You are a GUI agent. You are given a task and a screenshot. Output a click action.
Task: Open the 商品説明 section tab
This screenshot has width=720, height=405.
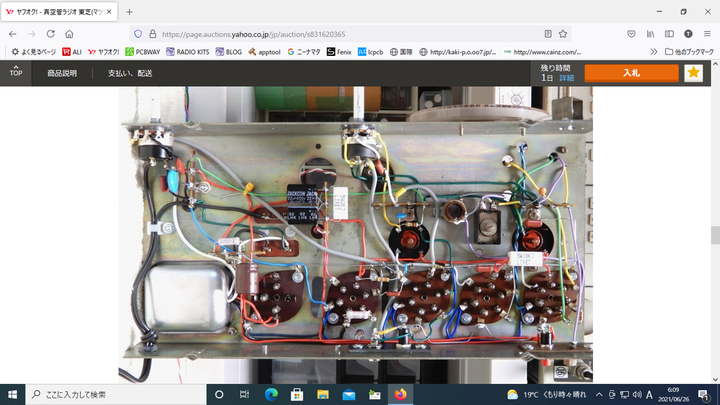click(62, 73)
